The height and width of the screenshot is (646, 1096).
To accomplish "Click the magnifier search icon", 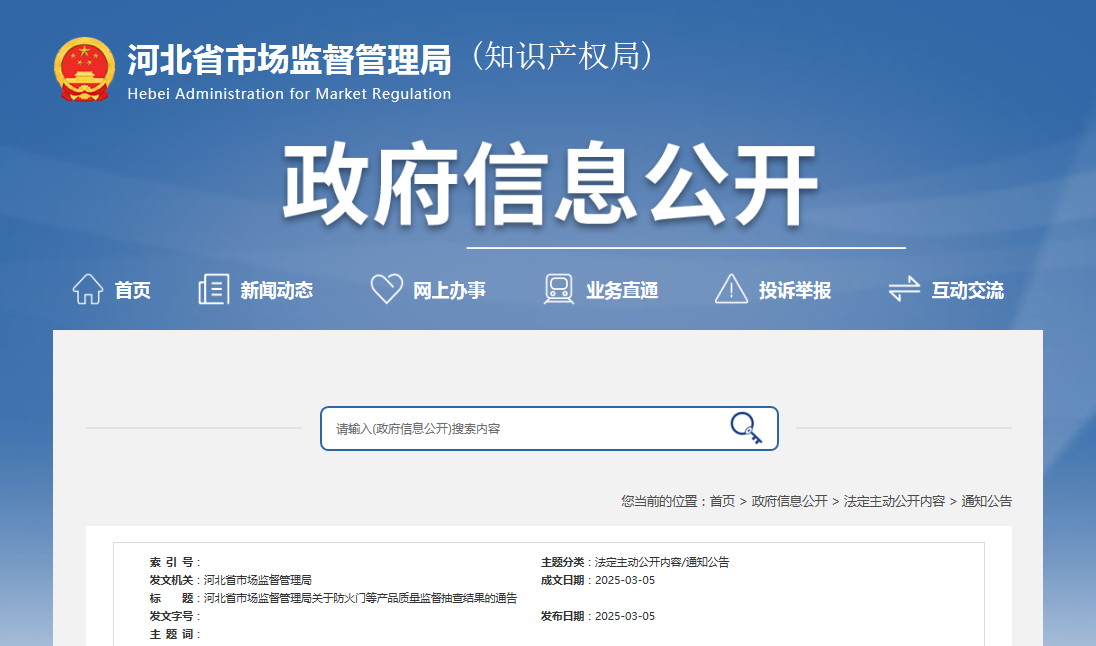I will tap(746, 428).
